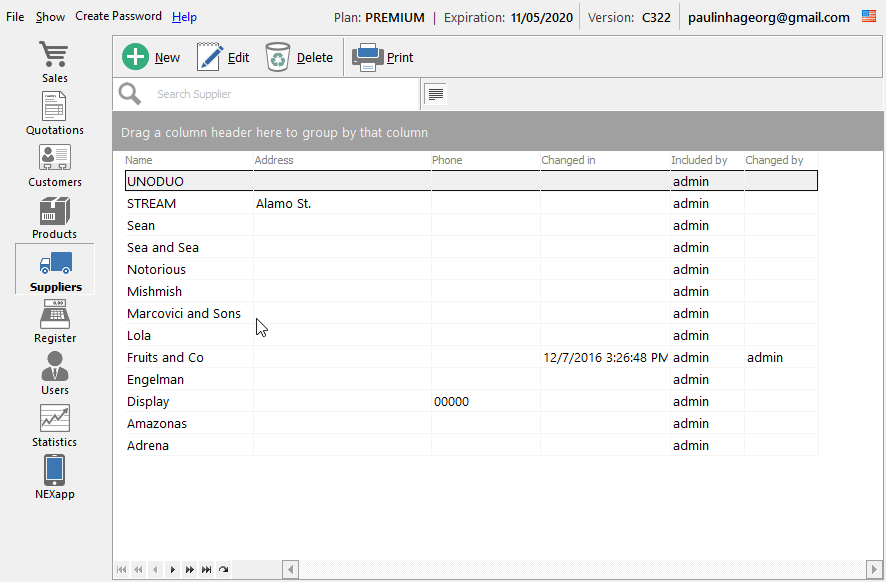Select the UNODUO supplier row
The height and width of the screenshot is (582, 886).
(x=471, y=181)
